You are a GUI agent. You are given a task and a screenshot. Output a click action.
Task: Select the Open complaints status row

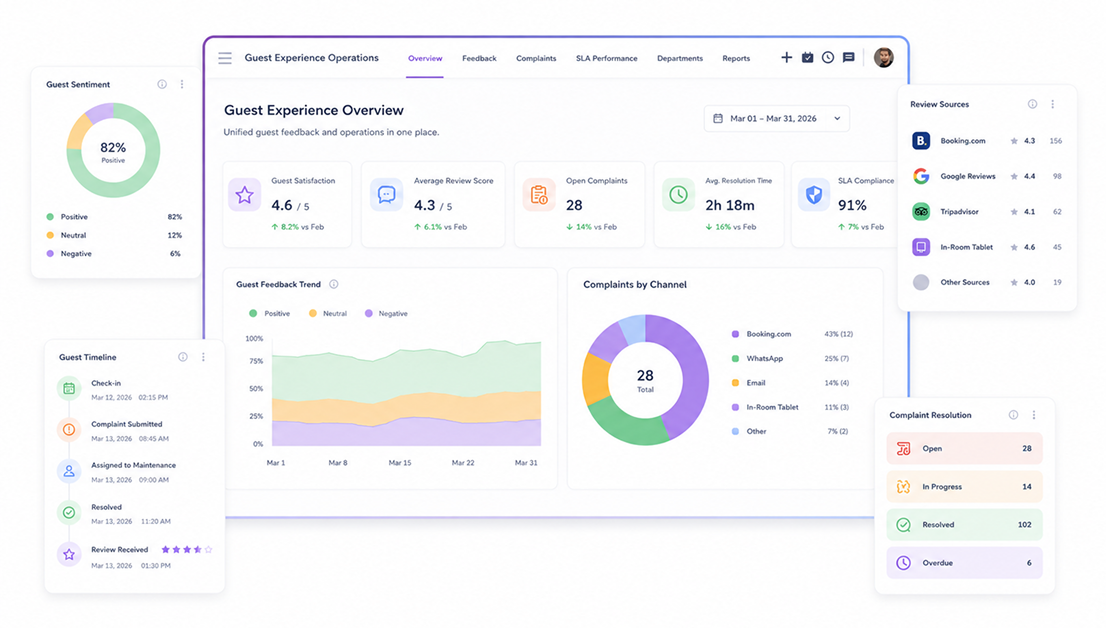coord(964,448)
